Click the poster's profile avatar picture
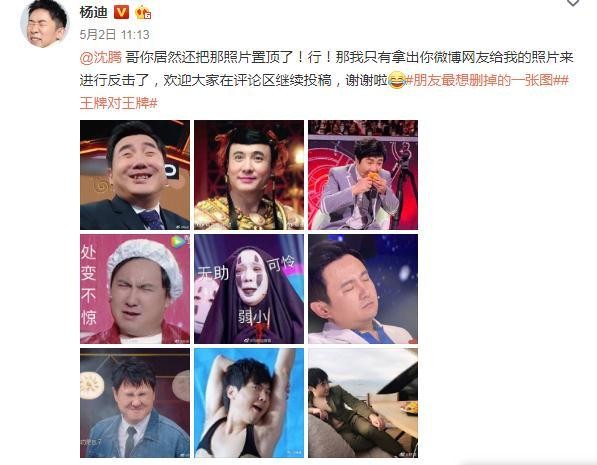Viewport: 597px width, 465px height. pos(44,24)
